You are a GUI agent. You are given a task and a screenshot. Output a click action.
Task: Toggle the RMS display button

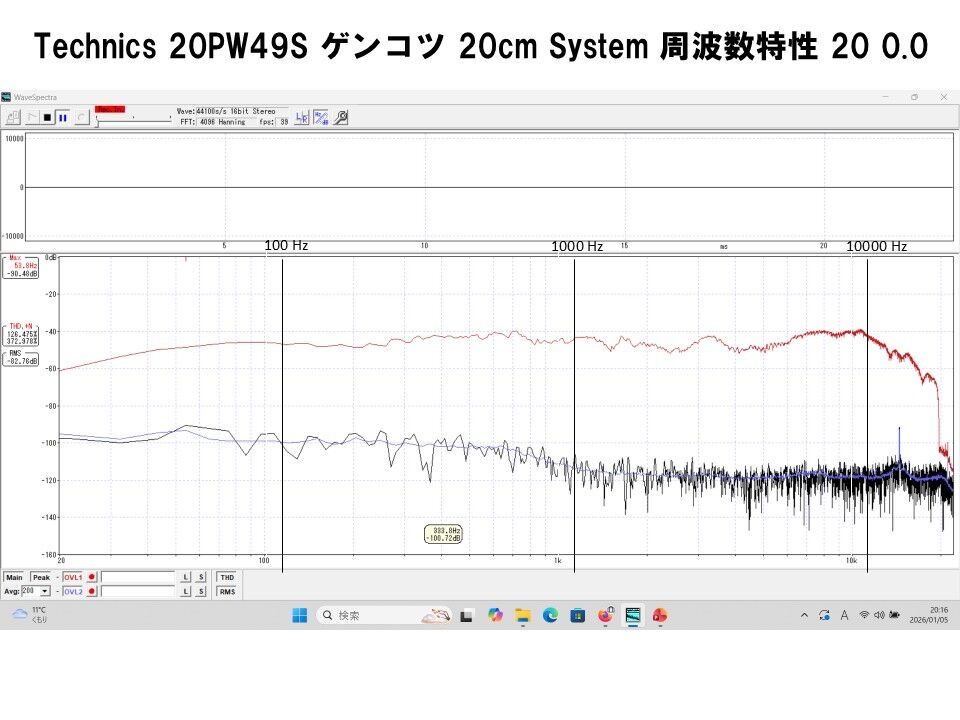[x=228, y=591]
